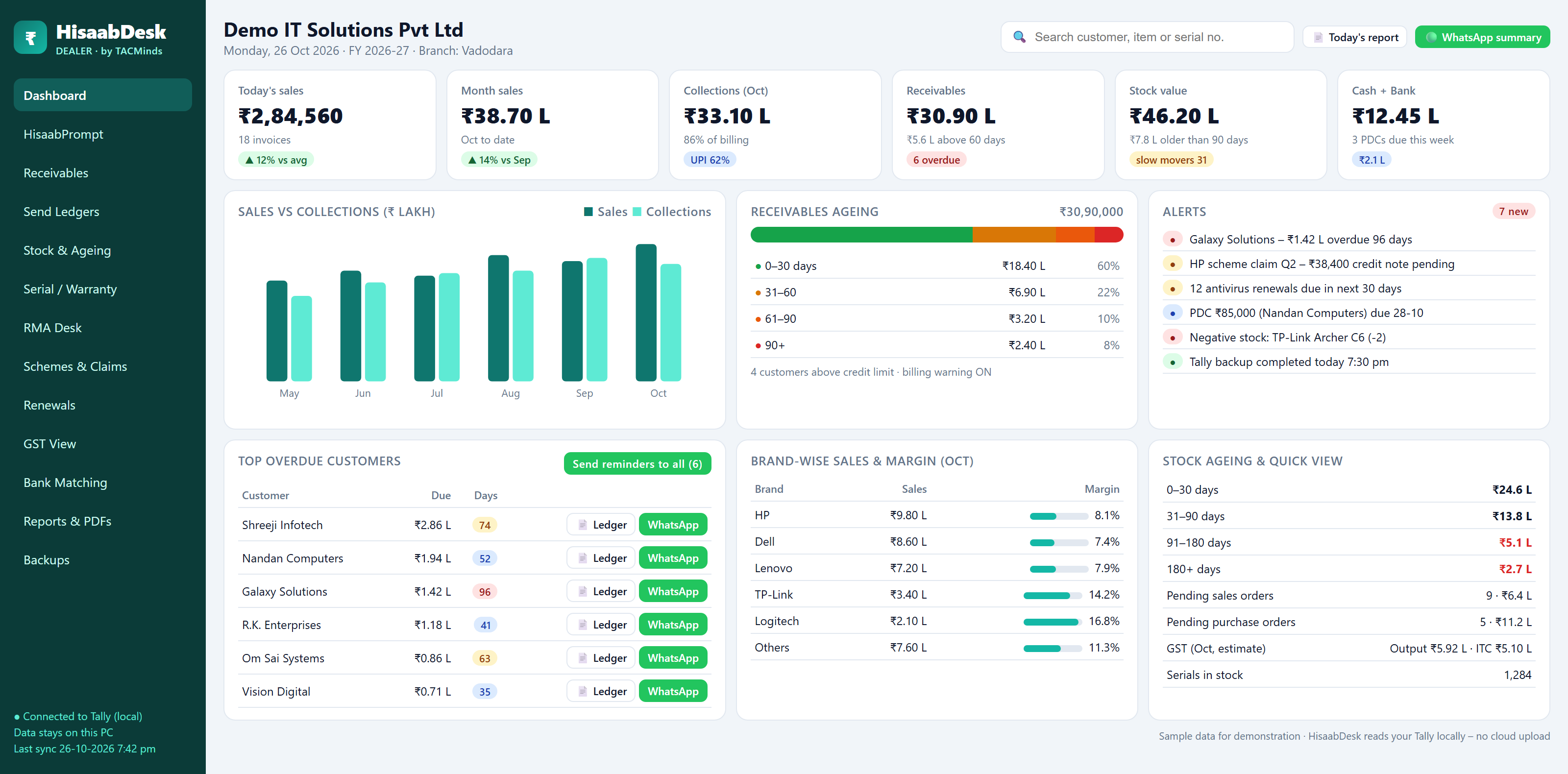
Task: Click the Collections legend color square
Action: 637,212
